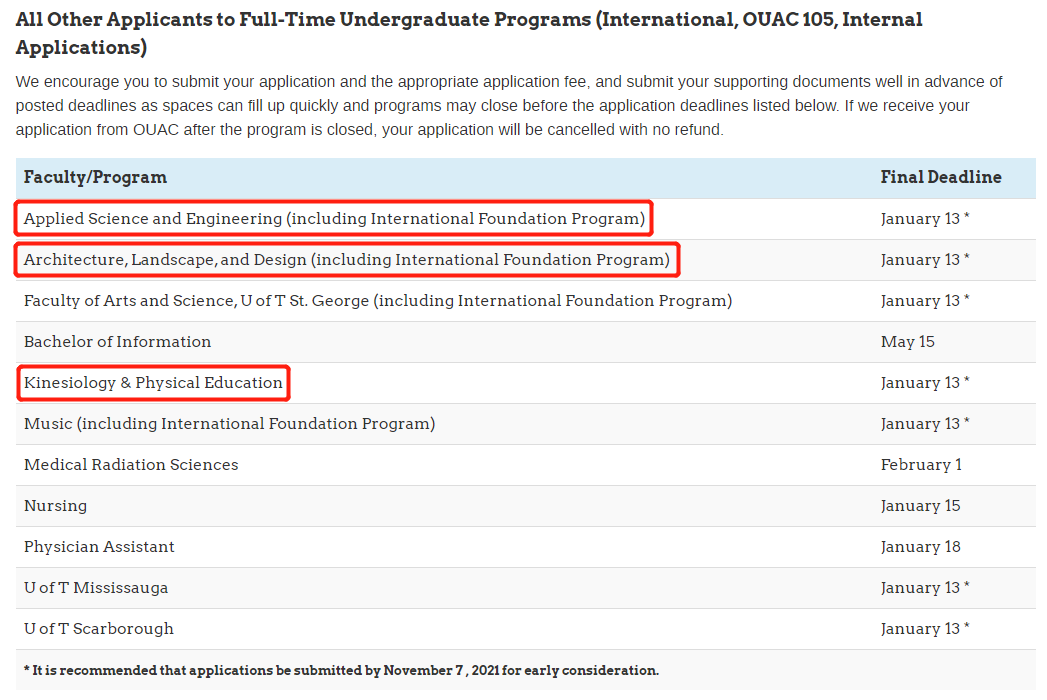Click the "Physician Assistant" program name
The height and width of the screenshot is (700, 1047).
tap(99, 546)
